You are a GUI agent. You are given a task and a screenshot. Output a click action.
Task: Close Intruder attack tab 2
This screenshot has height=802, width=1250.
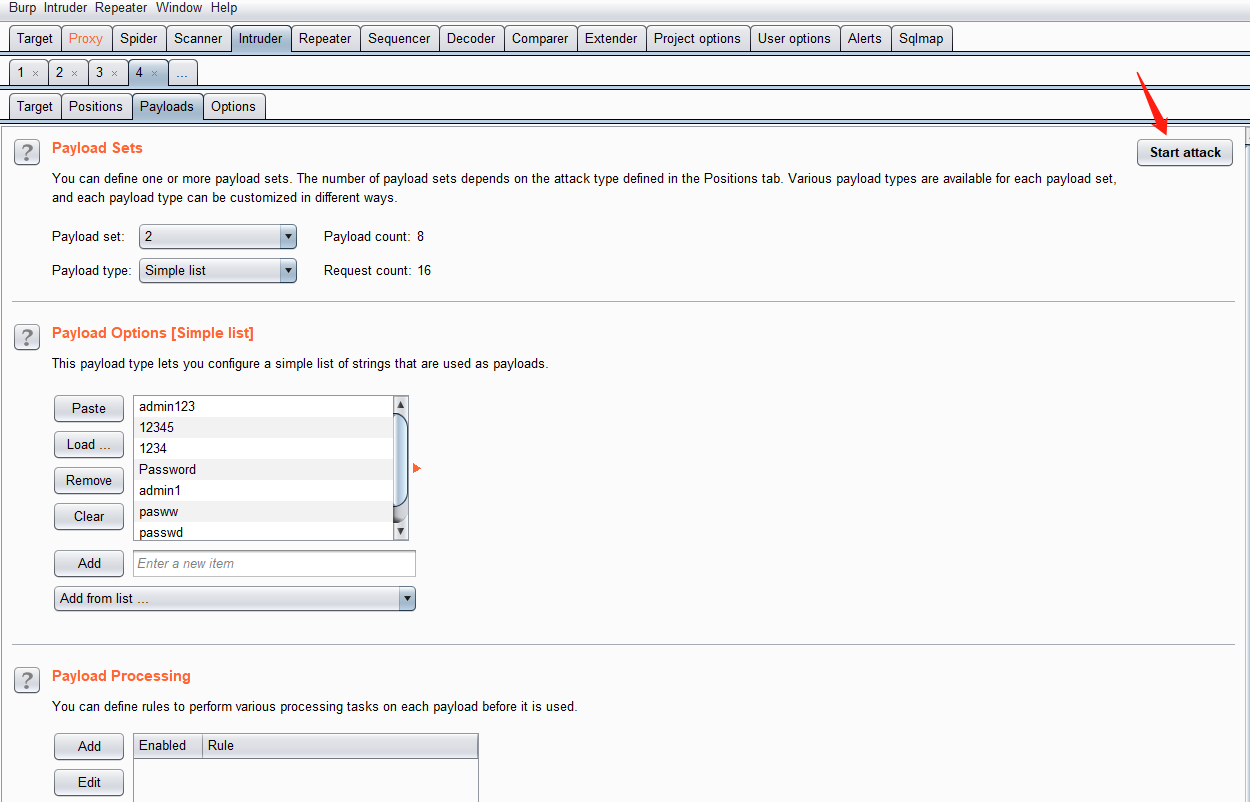point(75,73)
